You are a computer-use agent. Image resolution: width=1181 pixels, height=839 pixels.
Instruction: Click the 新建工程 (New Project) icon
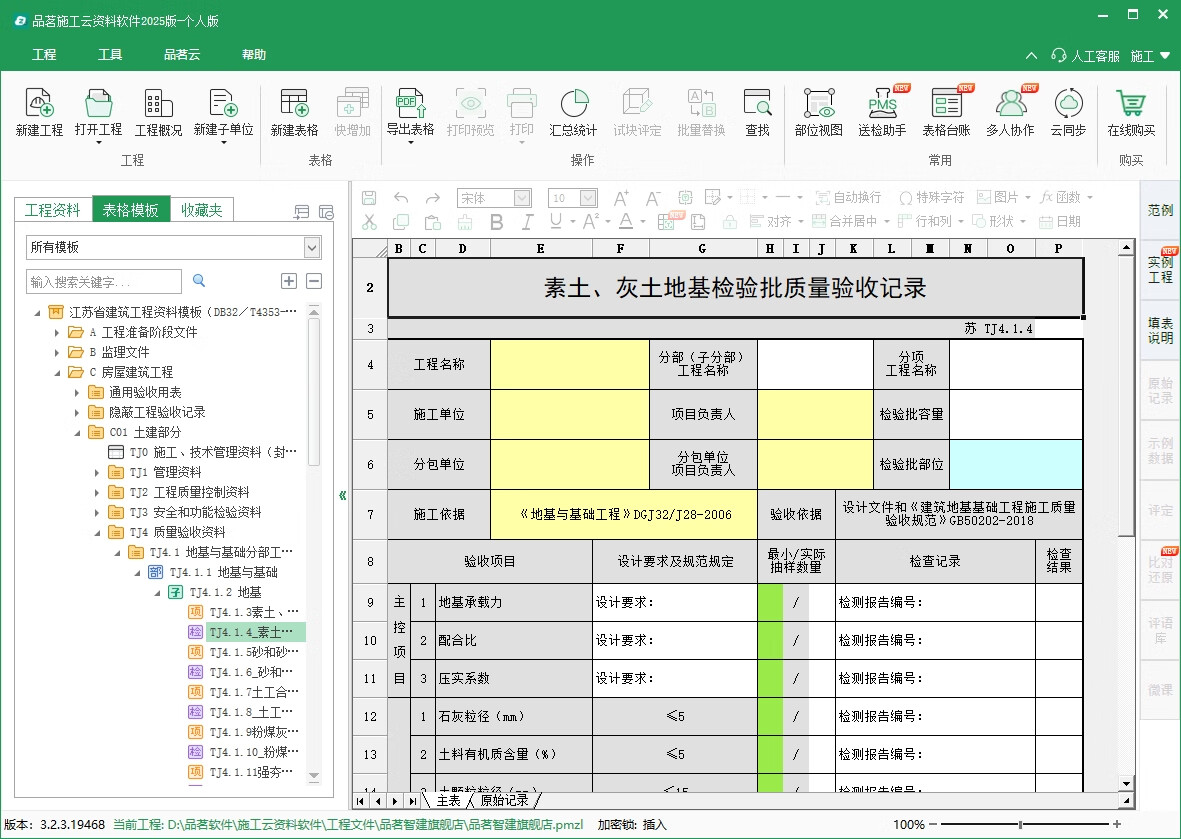point(39,103)
